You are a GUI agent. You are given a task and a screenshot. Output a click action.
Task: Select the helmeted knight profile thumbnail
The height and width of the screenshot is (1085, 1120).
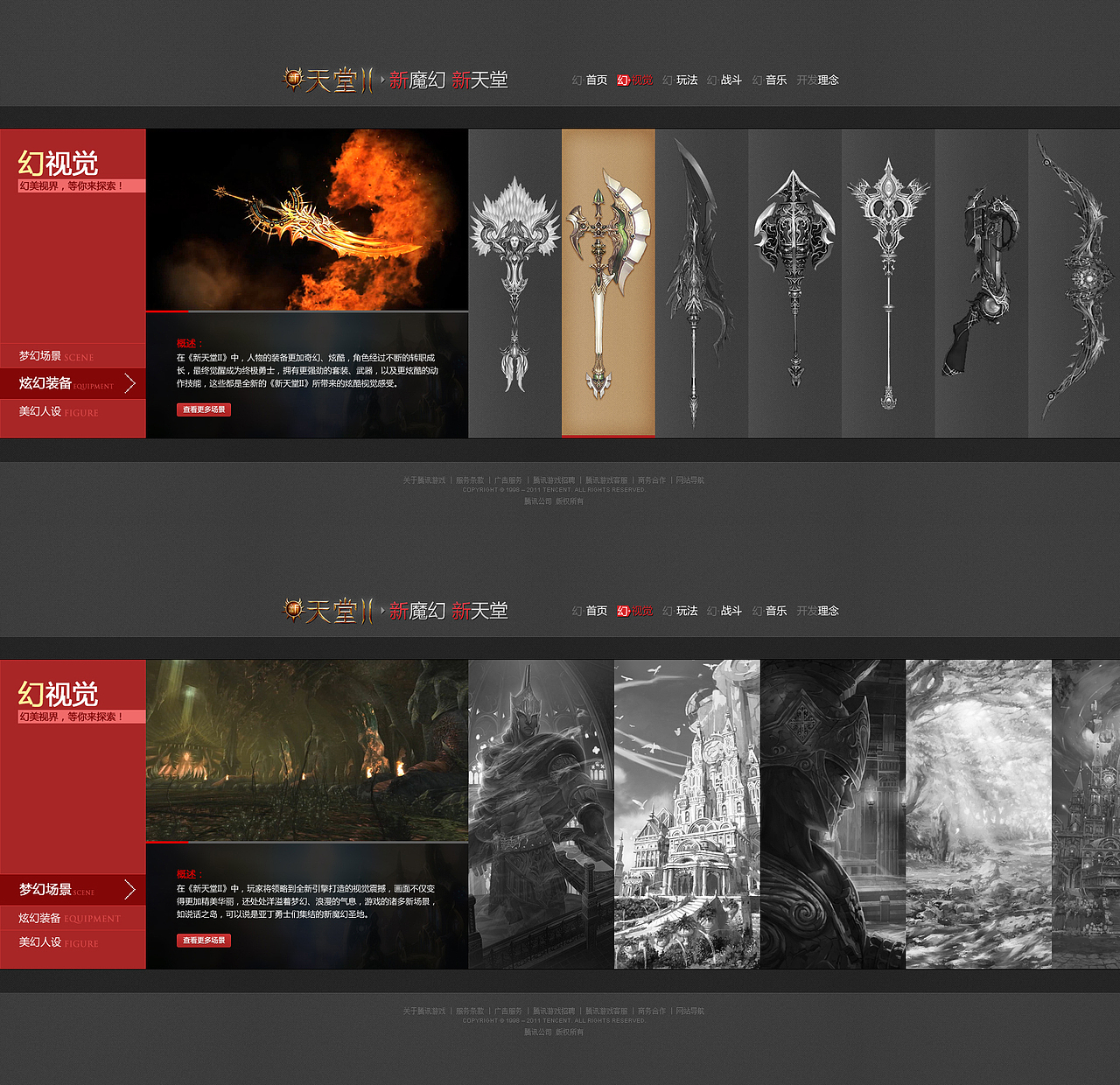[833, 814]
